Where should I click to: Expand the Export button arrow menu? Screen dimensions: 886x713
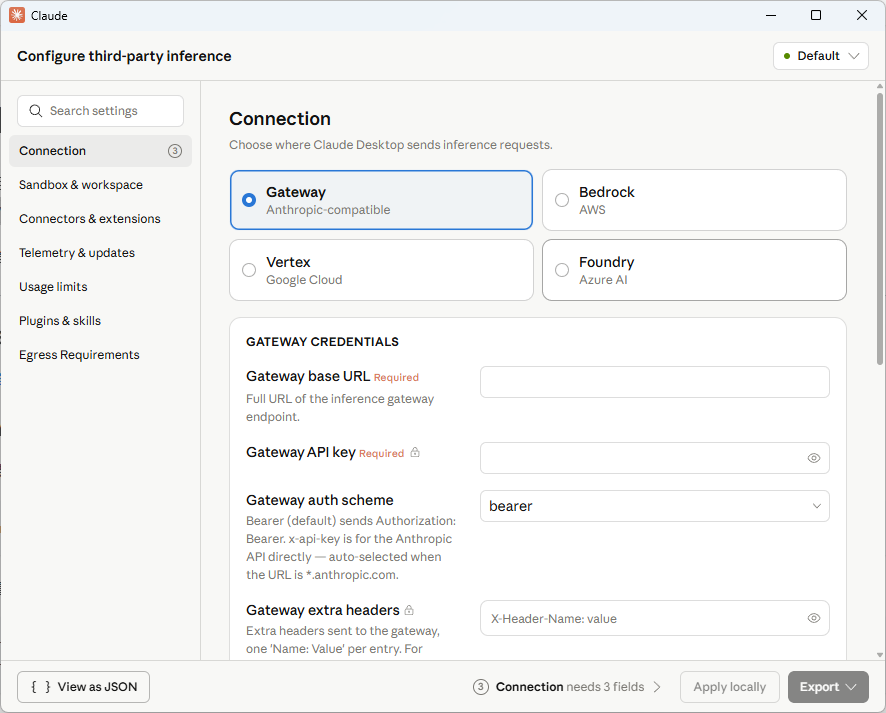[851, 686]
